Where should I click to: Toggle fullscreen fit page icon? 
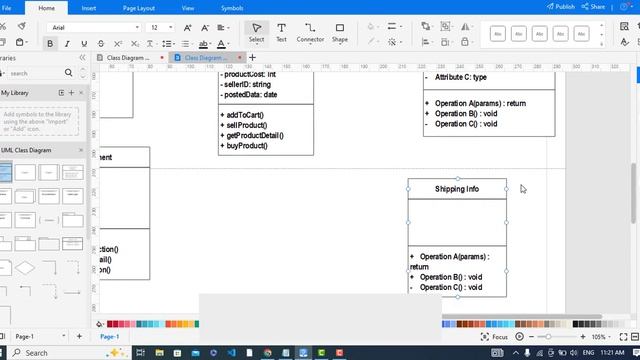click(x=623, y=337)
